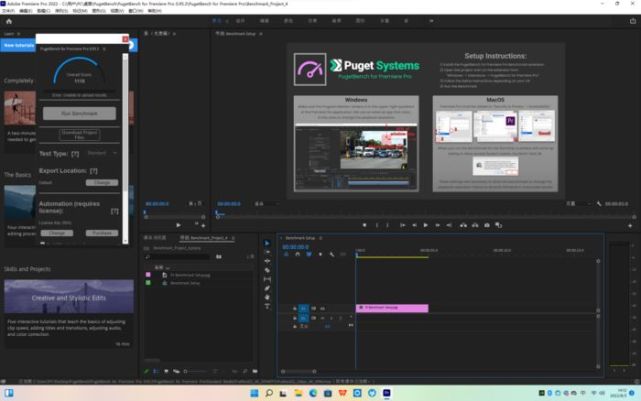Image resolution: width=641 pixels, height=401 pixels.
Task: Select the Pen tool
Action: pyautogui.click(x=267, y=288)
